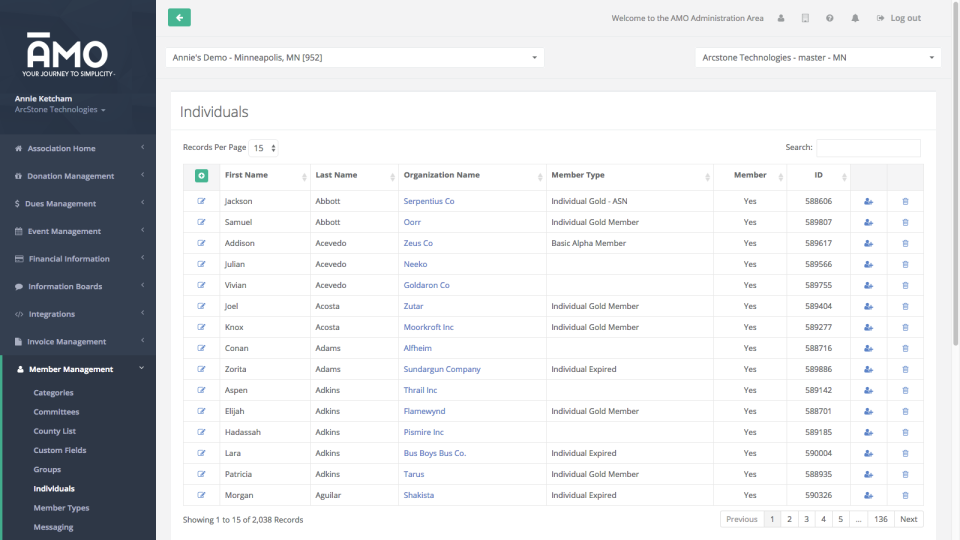Edit Jackson Abbott's record
Screen dimensions: 960x540
(201, 201)
